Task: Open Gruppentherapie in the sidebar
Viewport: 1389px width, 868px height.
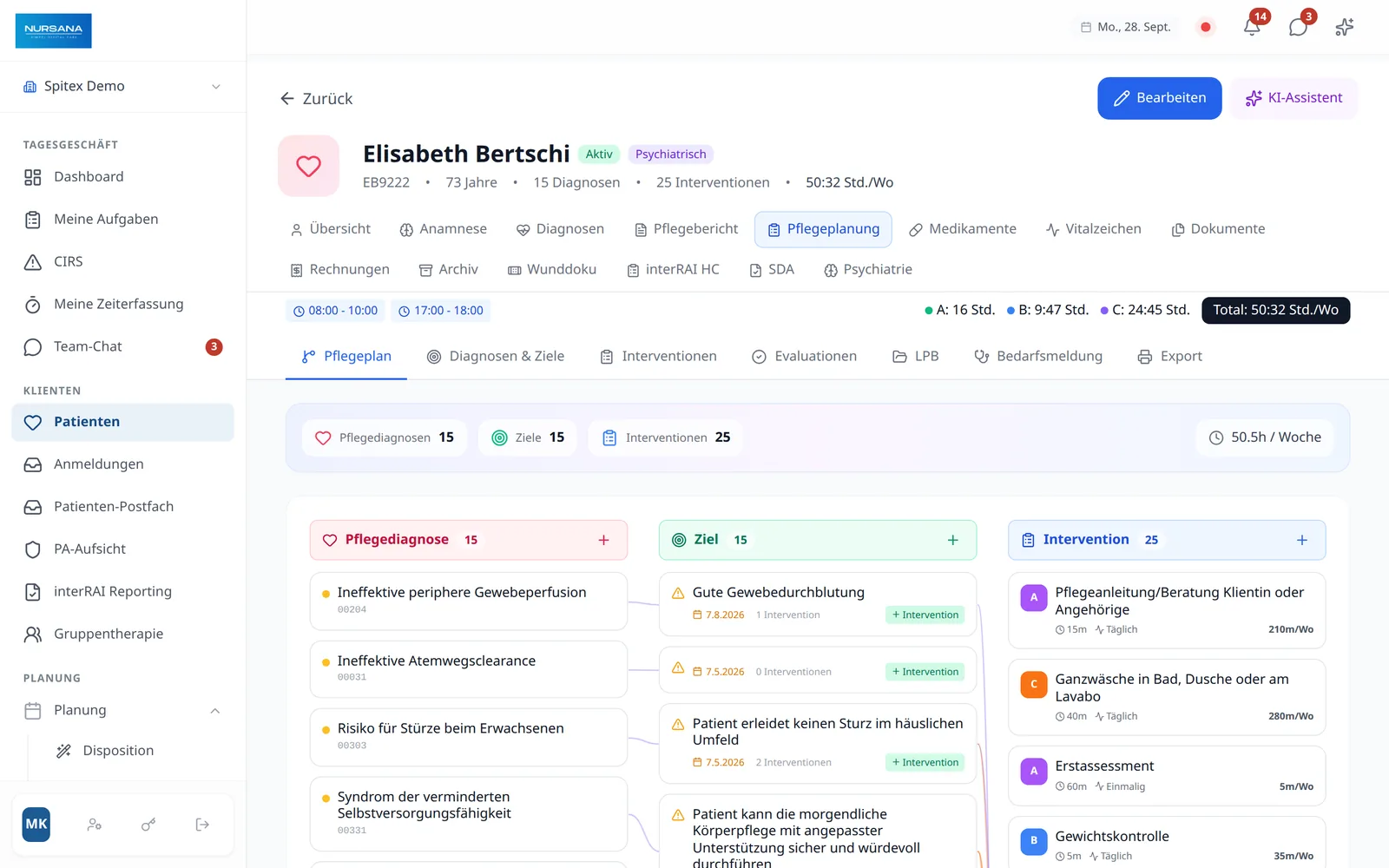Action: point(122,635)
